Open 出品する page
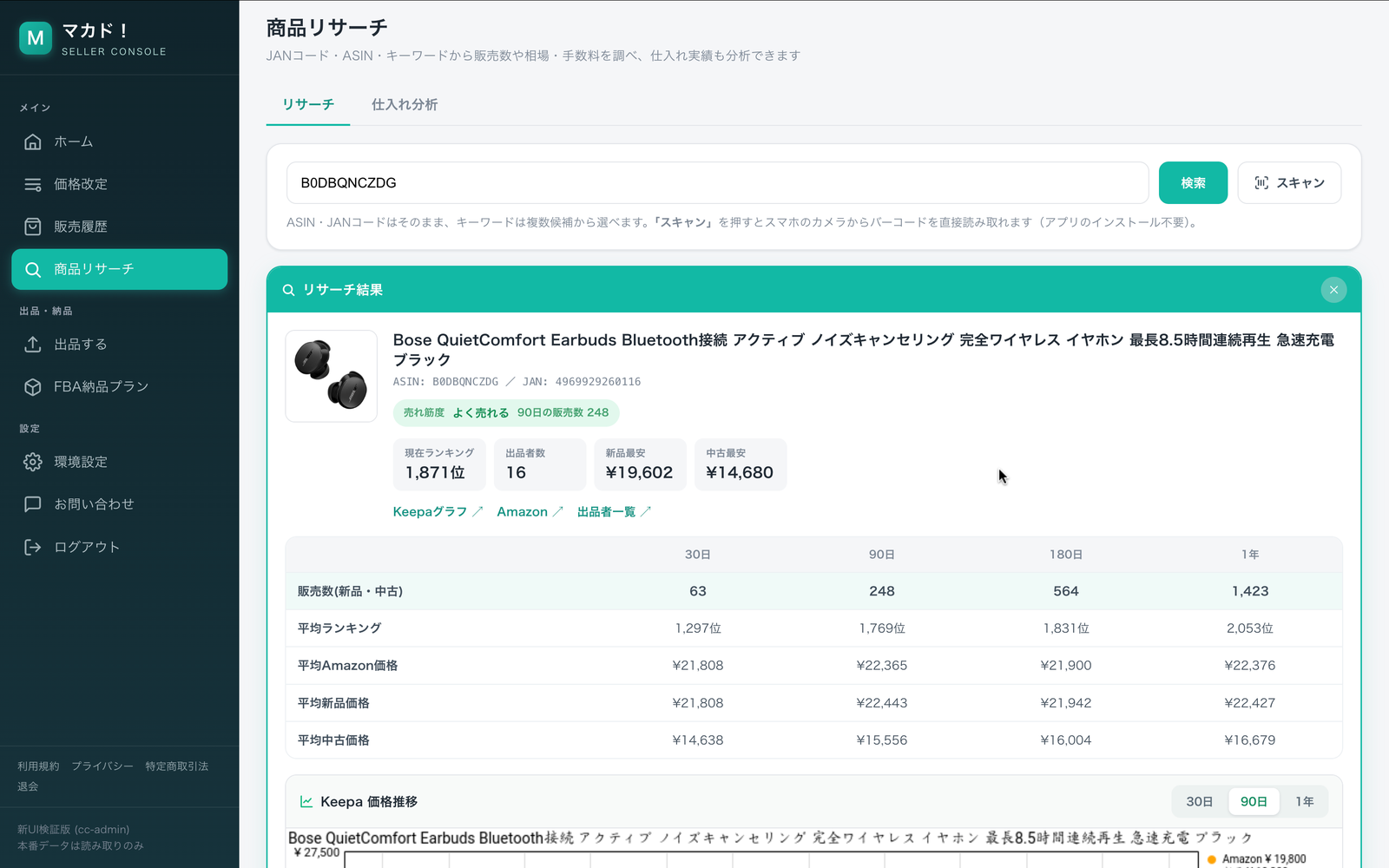The height and width of the screenshot is (868, 1389). (x=120, y=345)
